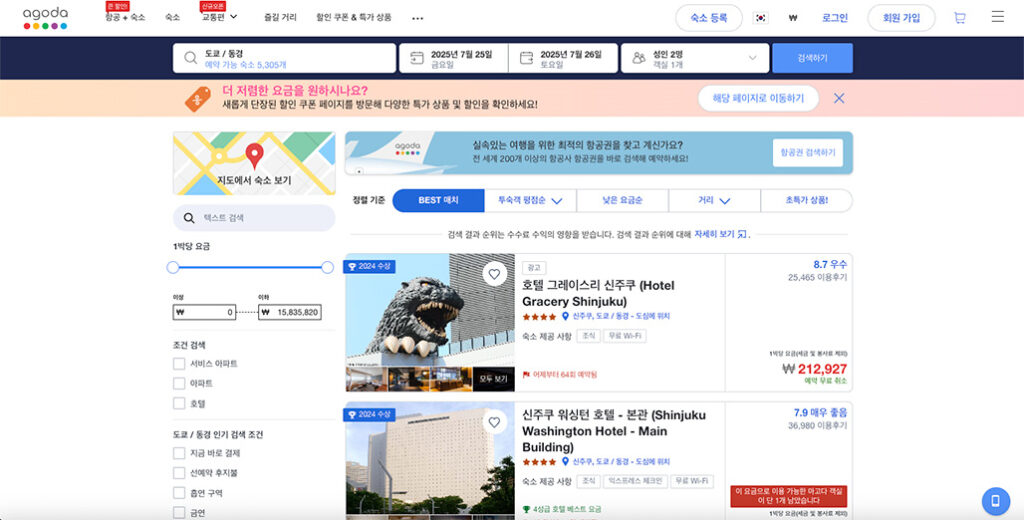This screenshot has width=1024, height=520.
Task: Click the orange coupon tag icon
Action: [197, 99]
